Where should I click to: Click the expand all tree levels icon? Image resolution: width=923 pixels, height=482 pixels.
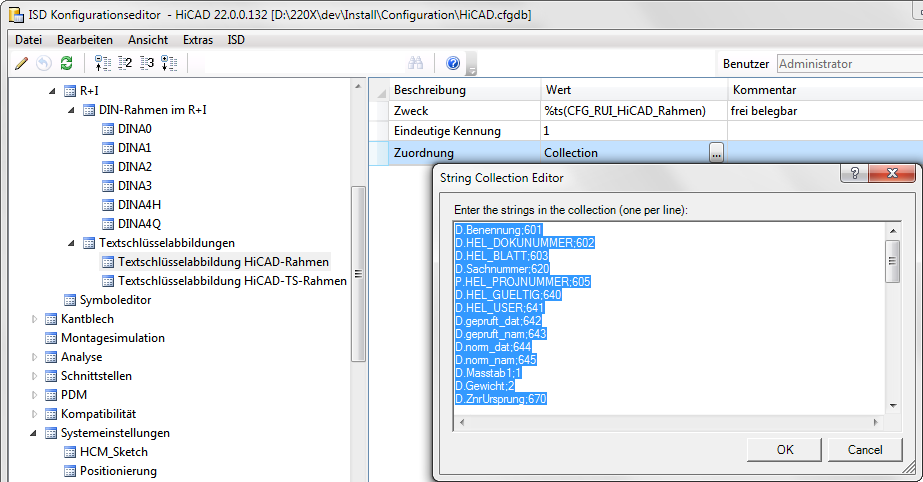click(x=170, y=63)
